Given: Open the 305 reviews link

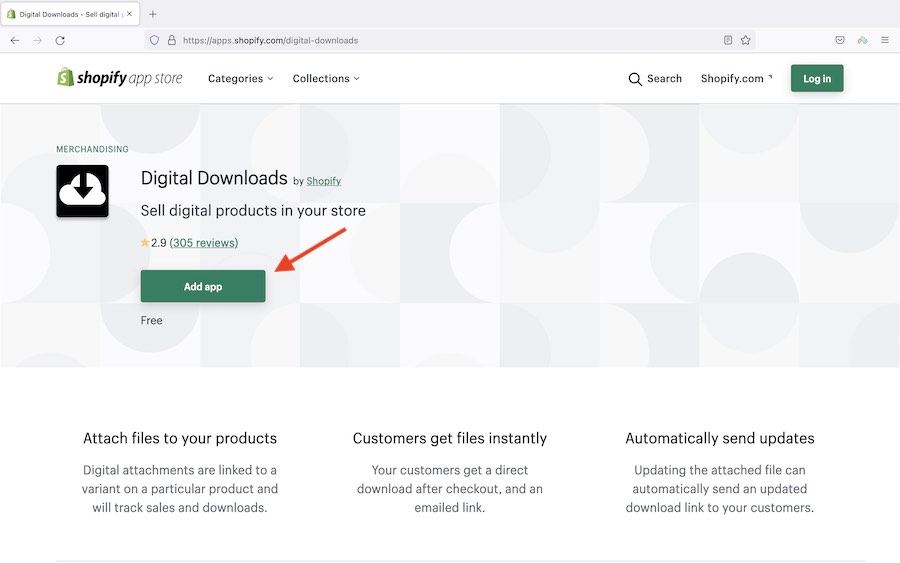Looking at the screenshot, I should [204, 243].
